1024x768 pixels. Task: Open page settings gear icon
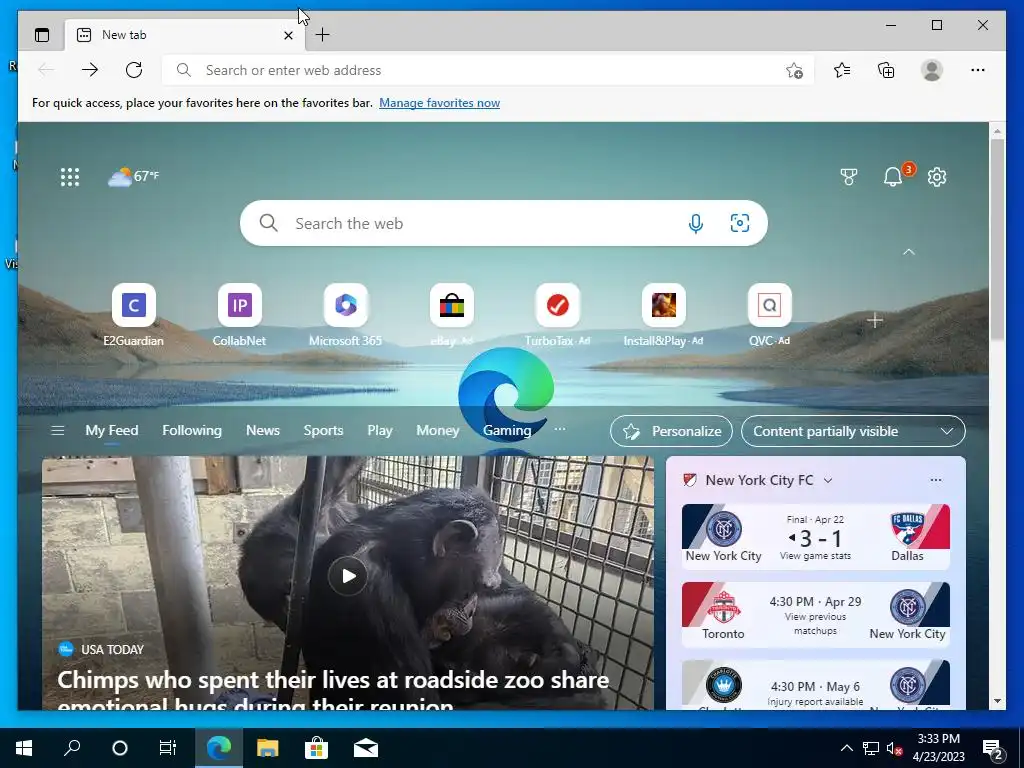(937, 177)
